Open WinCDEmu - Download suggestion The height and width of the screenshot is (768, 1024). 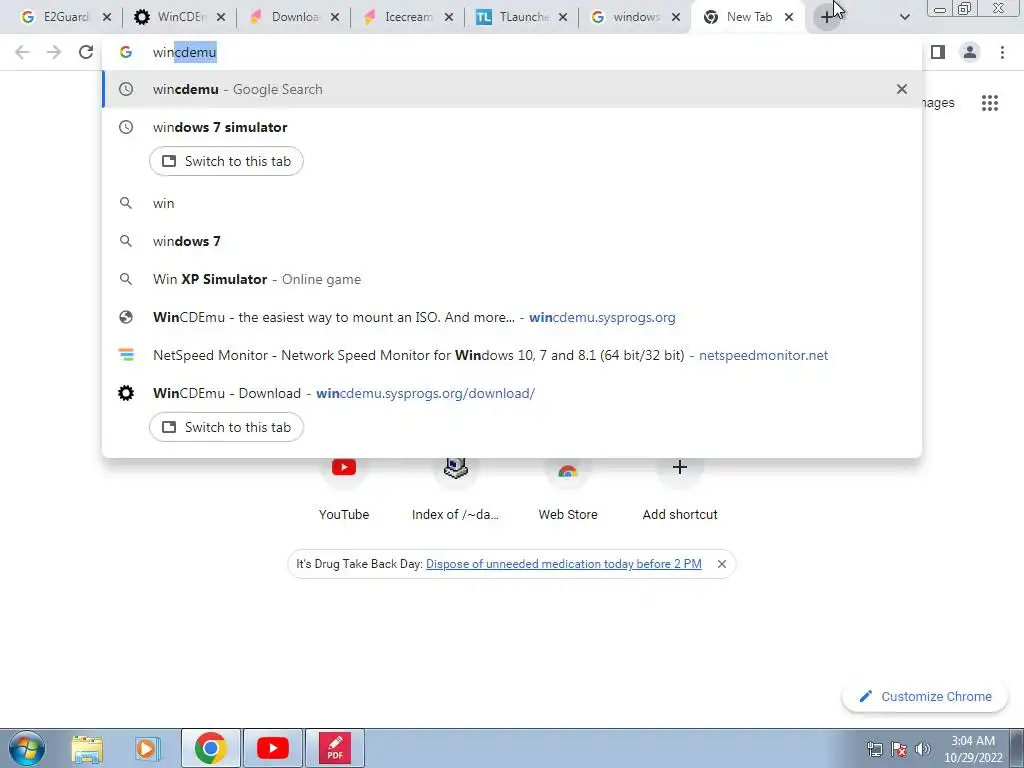[x=512, y=393]
